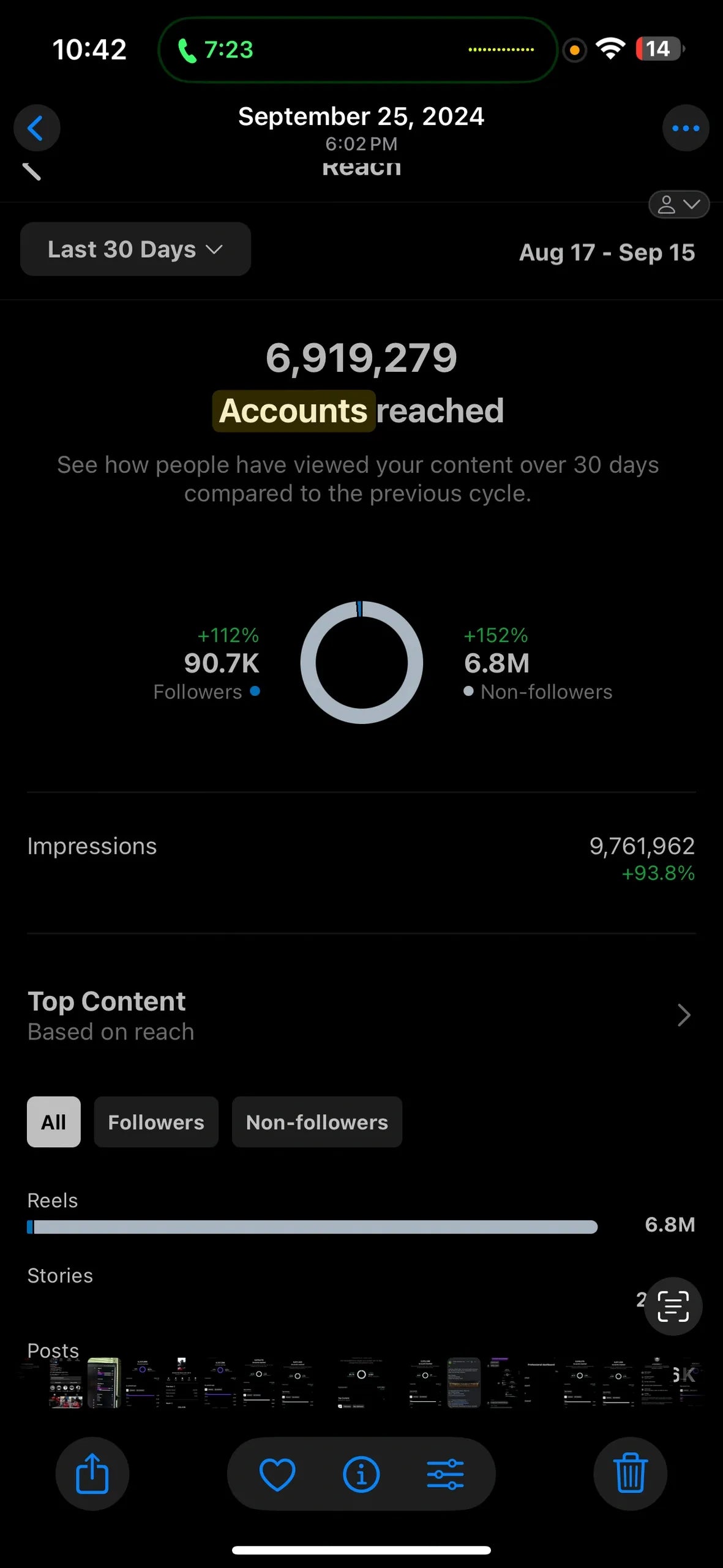Select the All filter chip
The height and width of the screenshot is (1568, 723).
point(54,1121)
